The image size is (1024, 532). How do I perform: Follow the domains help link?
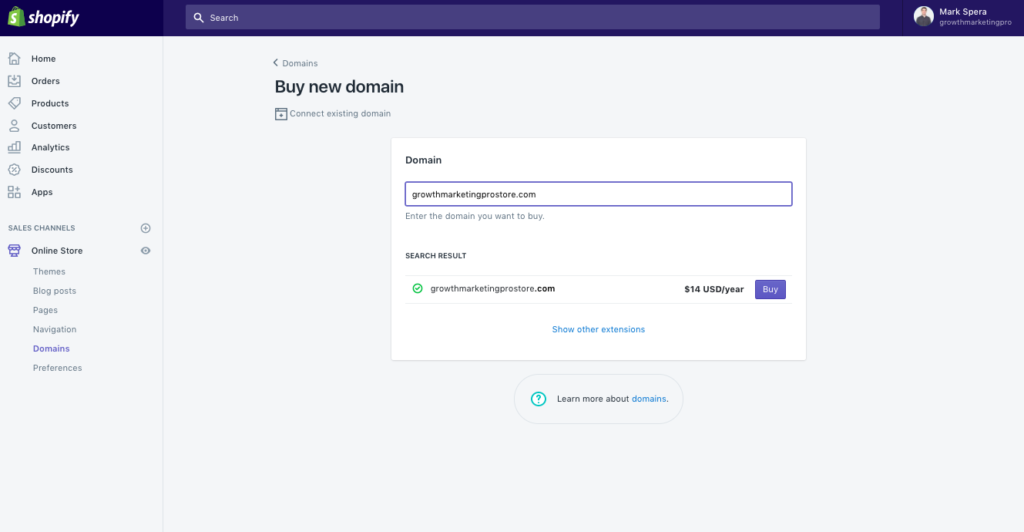pyautogui.click(x=648, y=399)
